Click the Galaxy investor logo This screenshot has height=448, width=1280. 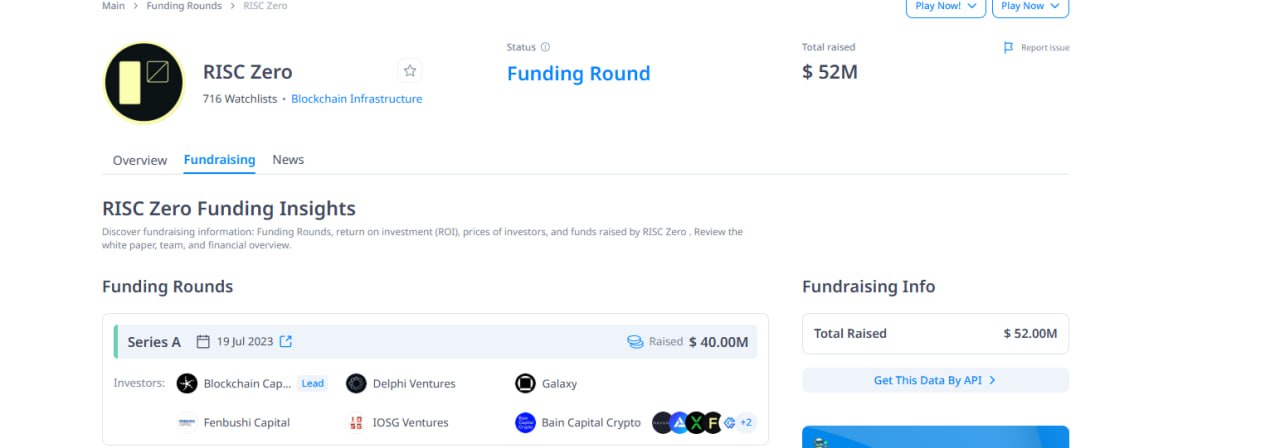point(525,384)
